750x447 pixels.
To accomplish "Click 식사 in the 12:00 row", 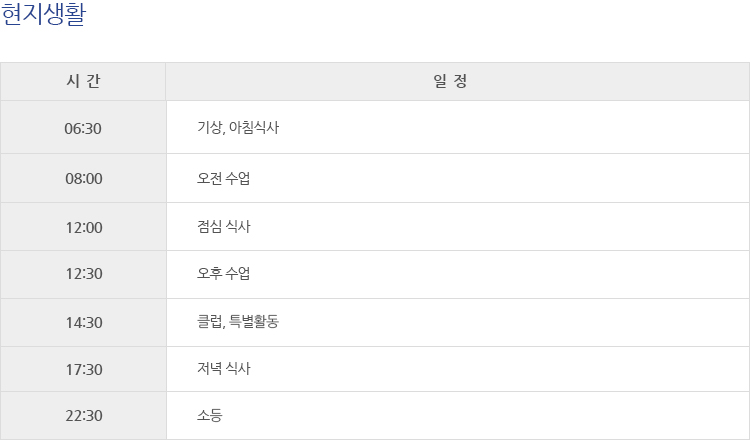I will (238, 227).
